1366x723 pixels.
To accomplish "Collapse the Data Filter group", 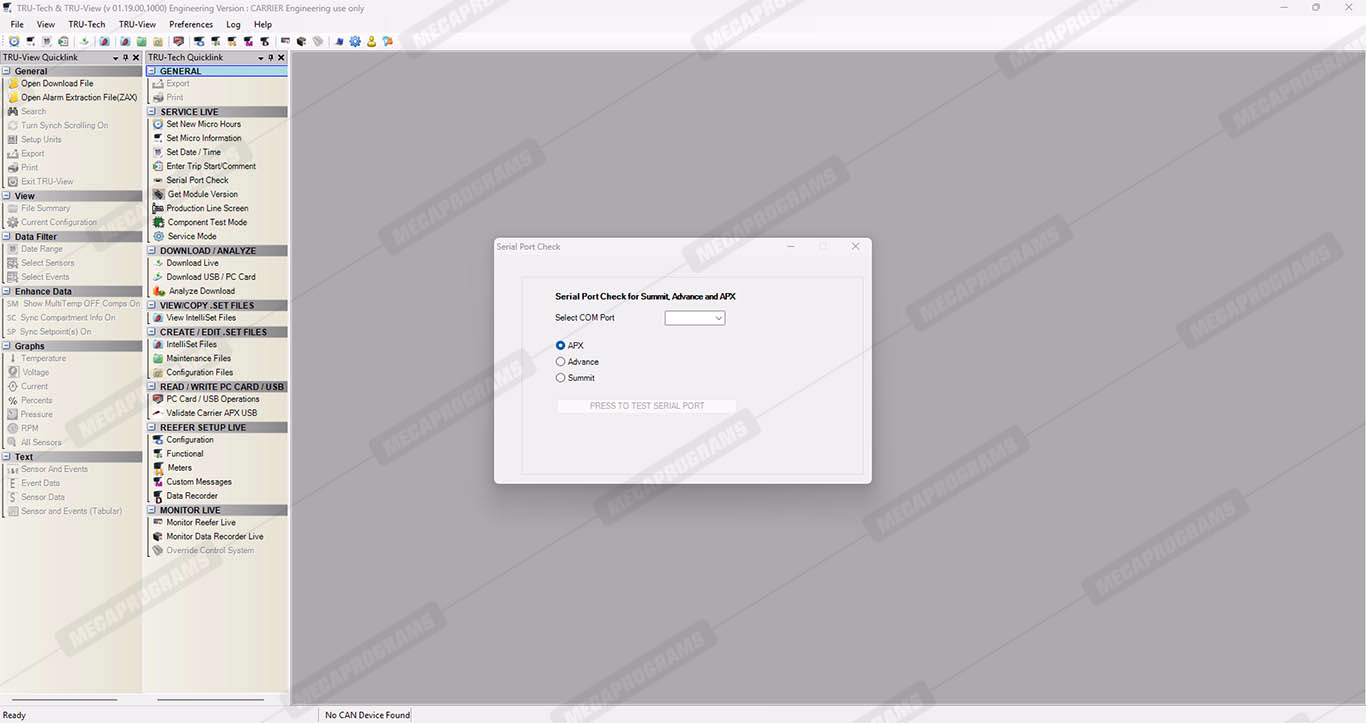I will click(x=7, y=237).
